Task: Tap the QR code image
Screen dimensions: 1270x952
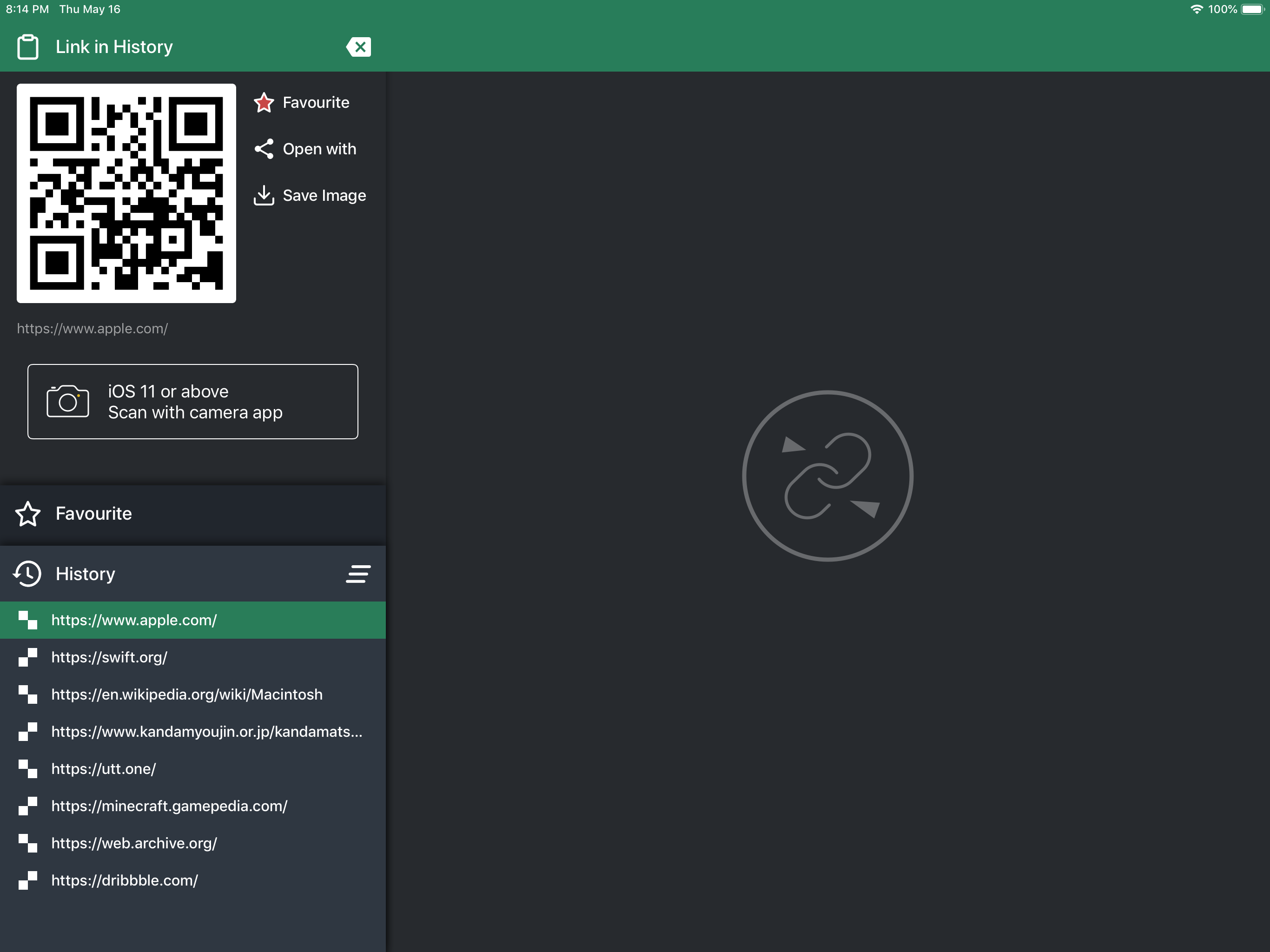Action: pyautogui.click(x=126, y=193)
